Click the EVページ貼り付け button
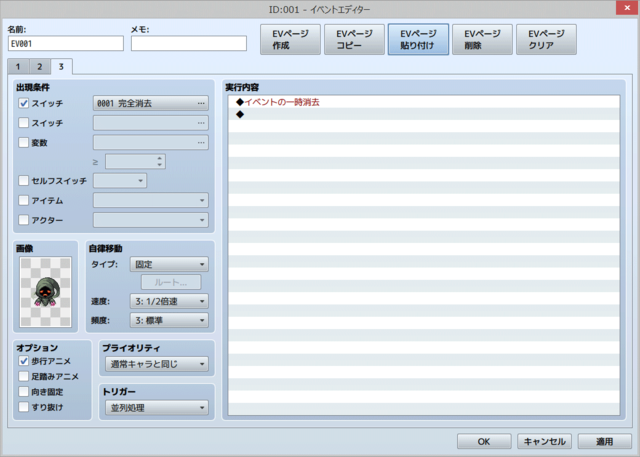 418,40
